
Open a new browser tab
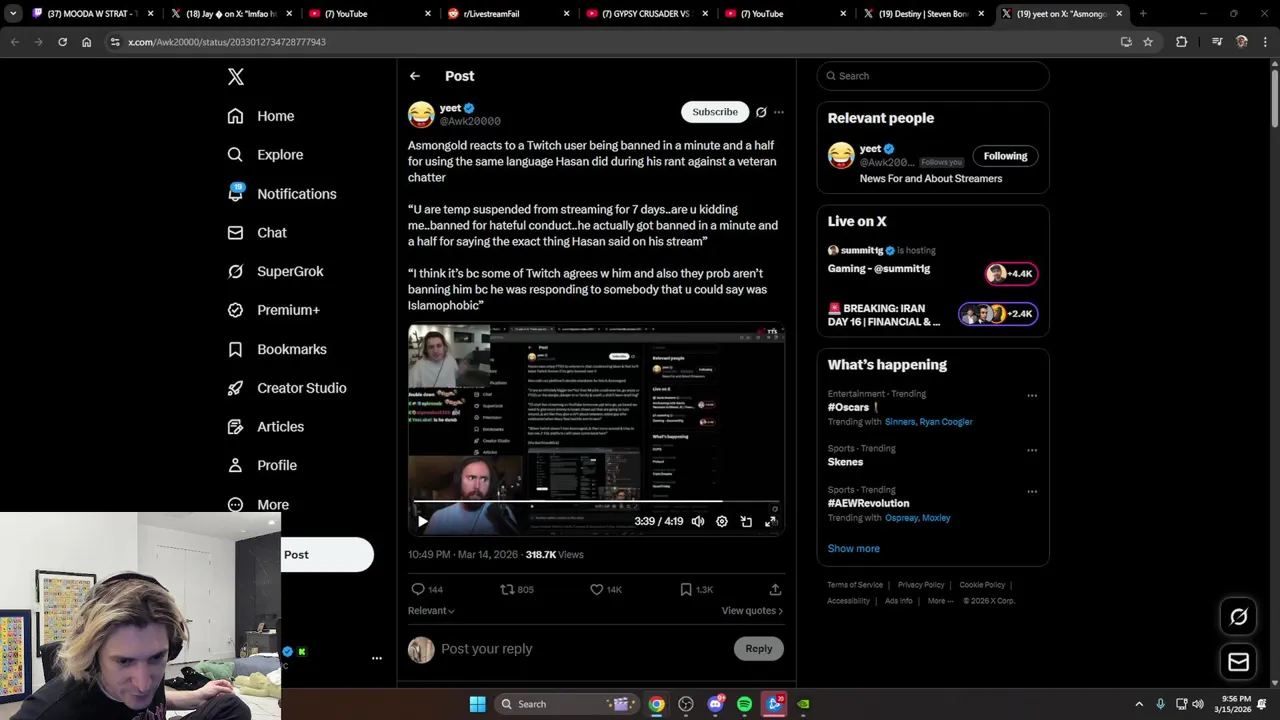tap(1143, 14)
